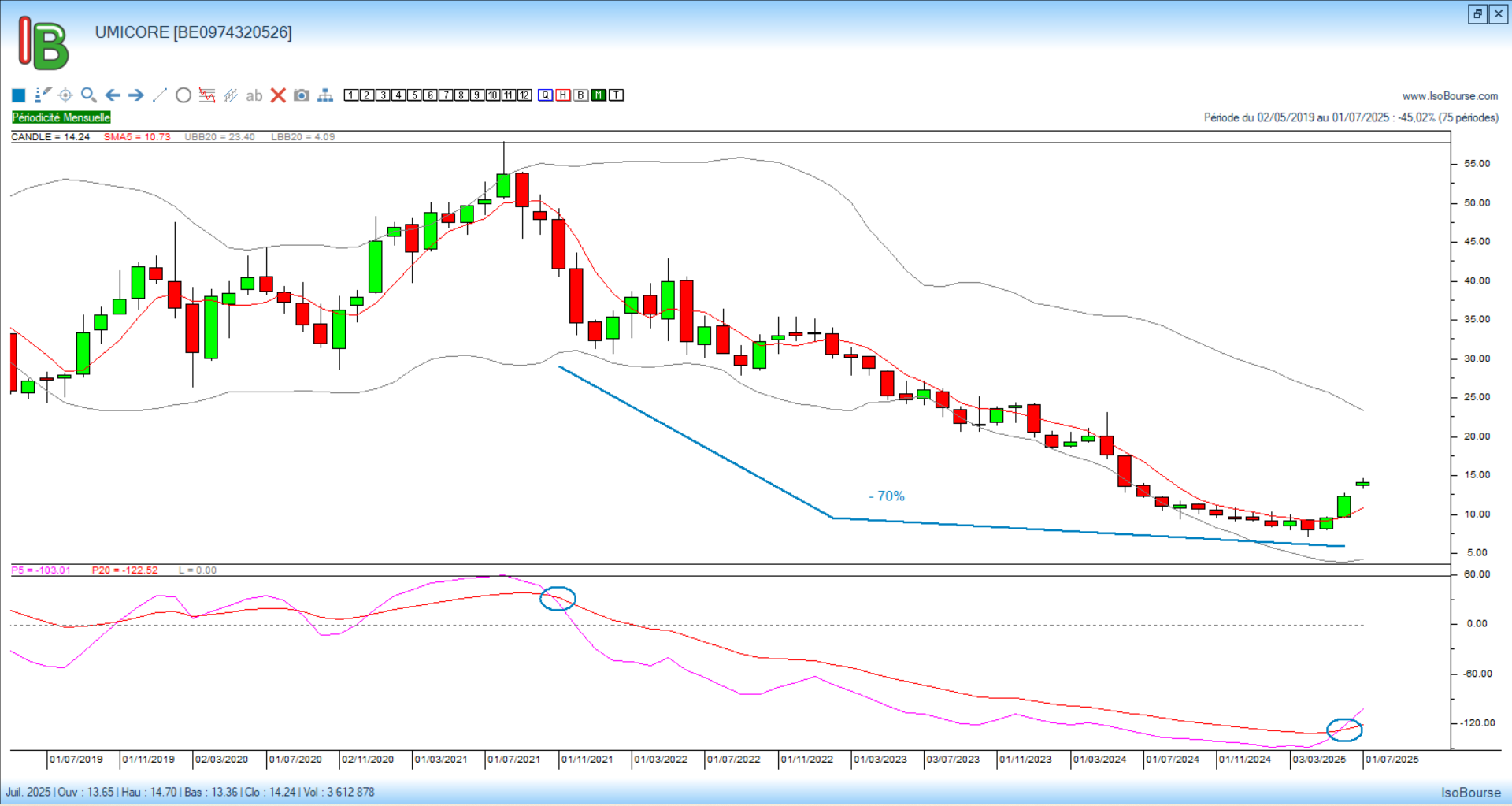The width and height of the screenshot is (1512, 806).
Task: Select the grey parallel channel tool
Action: [x=230, y=95]
